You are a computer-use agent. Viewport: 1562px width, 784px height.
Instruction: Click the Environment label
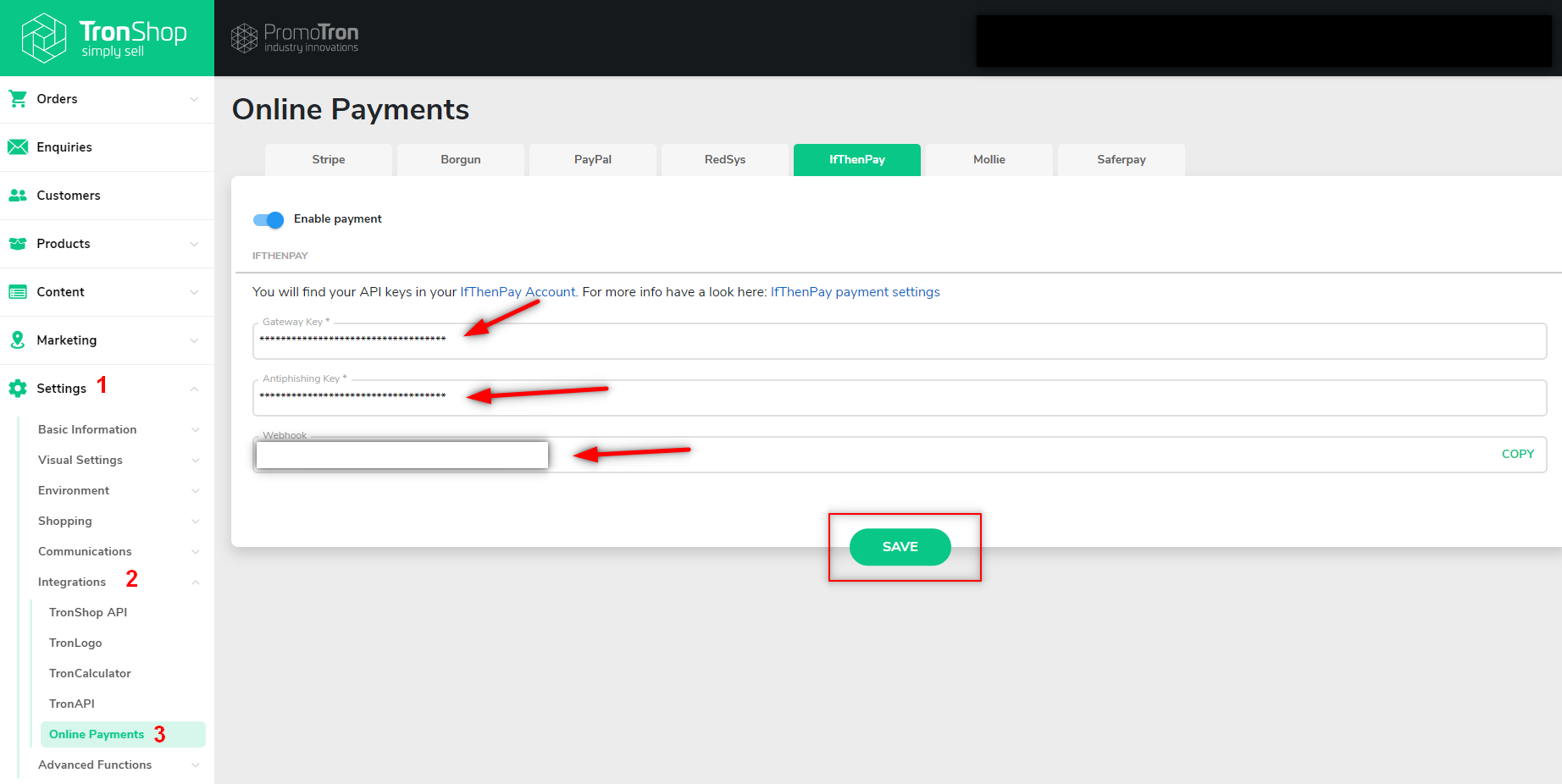click(x=74, y=491)
